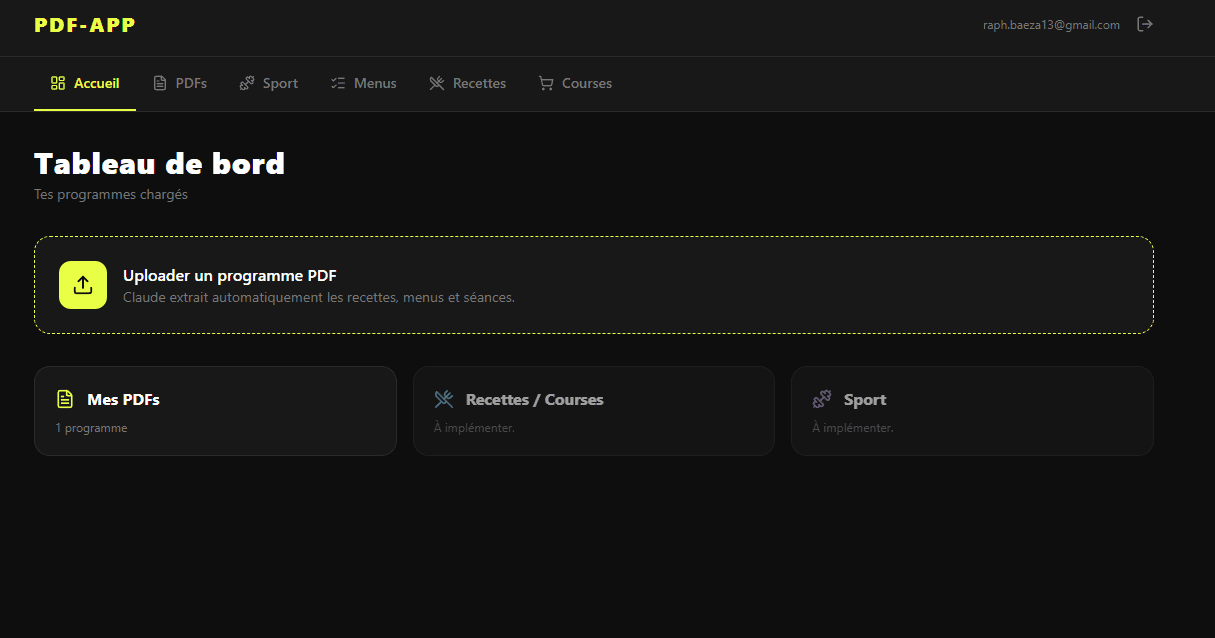Viewport: 1215px width, 638px height.
Task: Click the email raph.baeza13@gmail.com
Action: (1051, 25)
